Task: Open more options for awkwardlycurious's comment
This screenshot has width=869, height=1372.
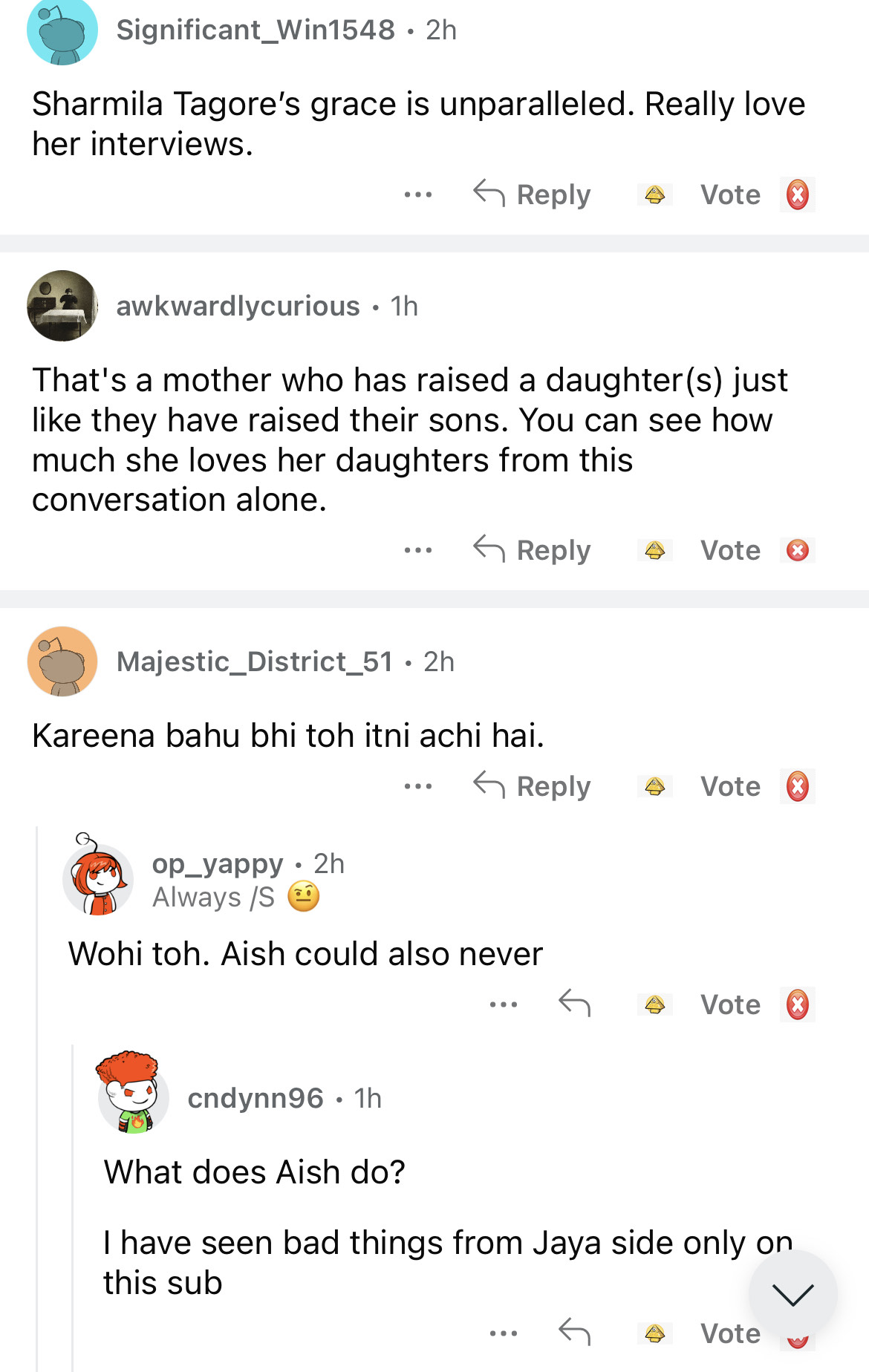Action: coord(418,551)
